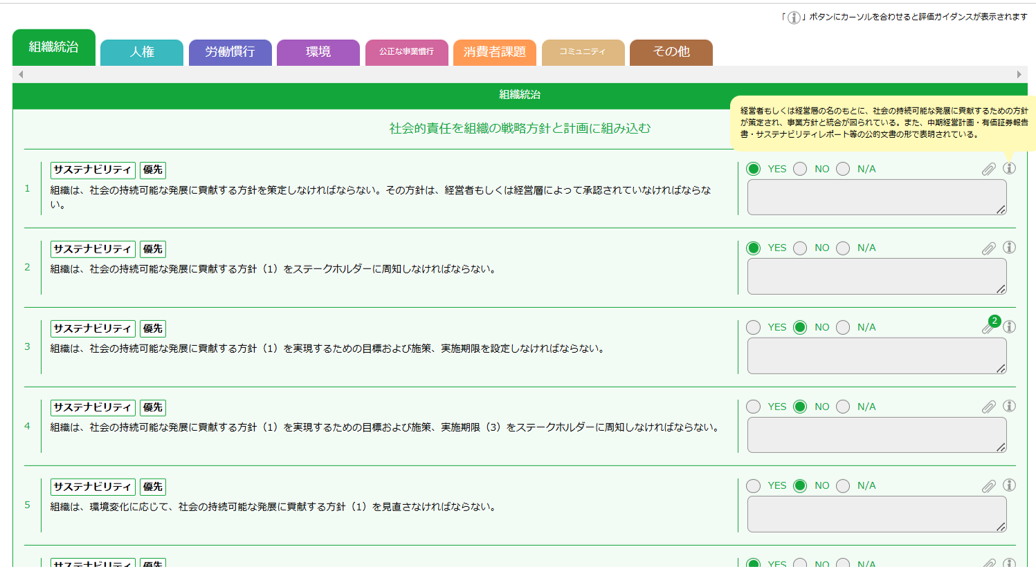Open paperclip with badge 2 on question 3
Screen dimensions: 1036x567
(x=989, y=326)
